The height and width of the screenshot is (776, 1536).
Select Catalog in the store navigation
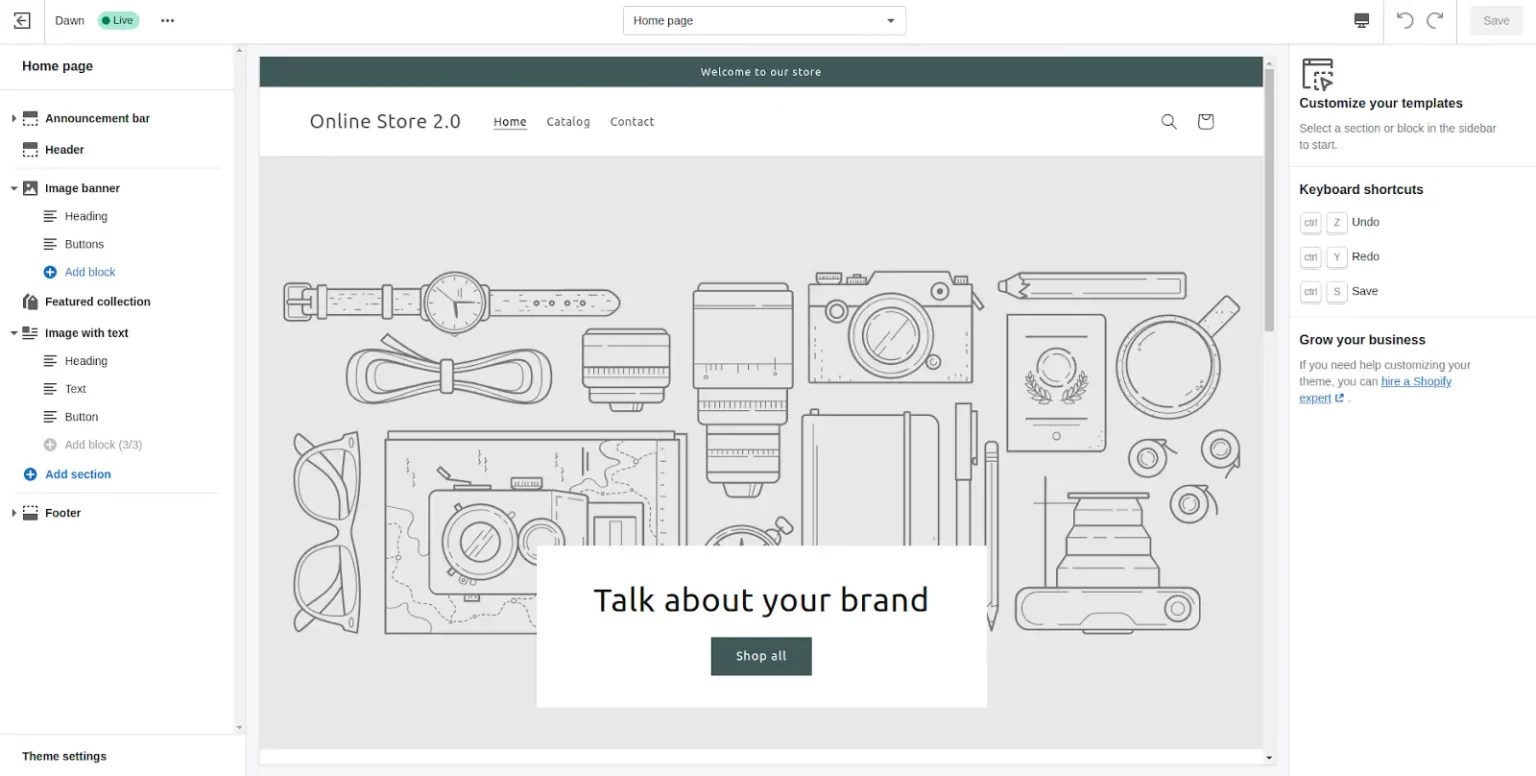click(x=568, y=121)
